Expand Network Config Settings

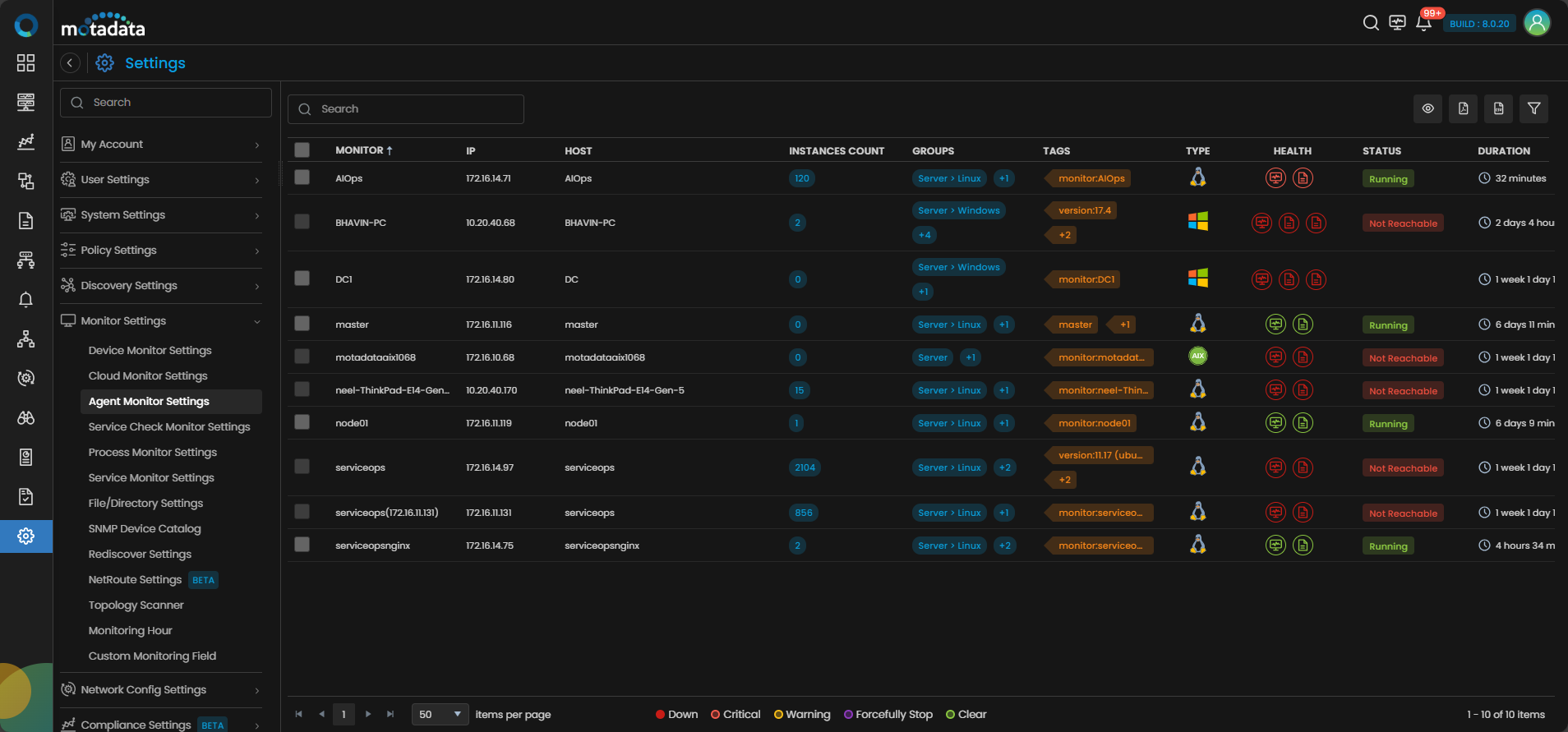click(161, 690)
